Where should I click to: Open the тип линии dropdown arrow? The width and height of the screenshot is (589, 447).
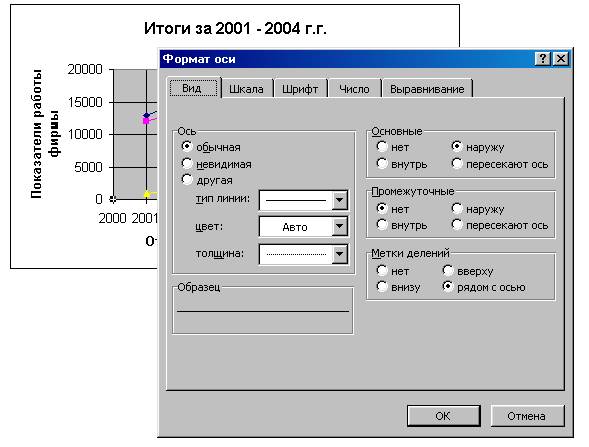(x=339, y=200)
